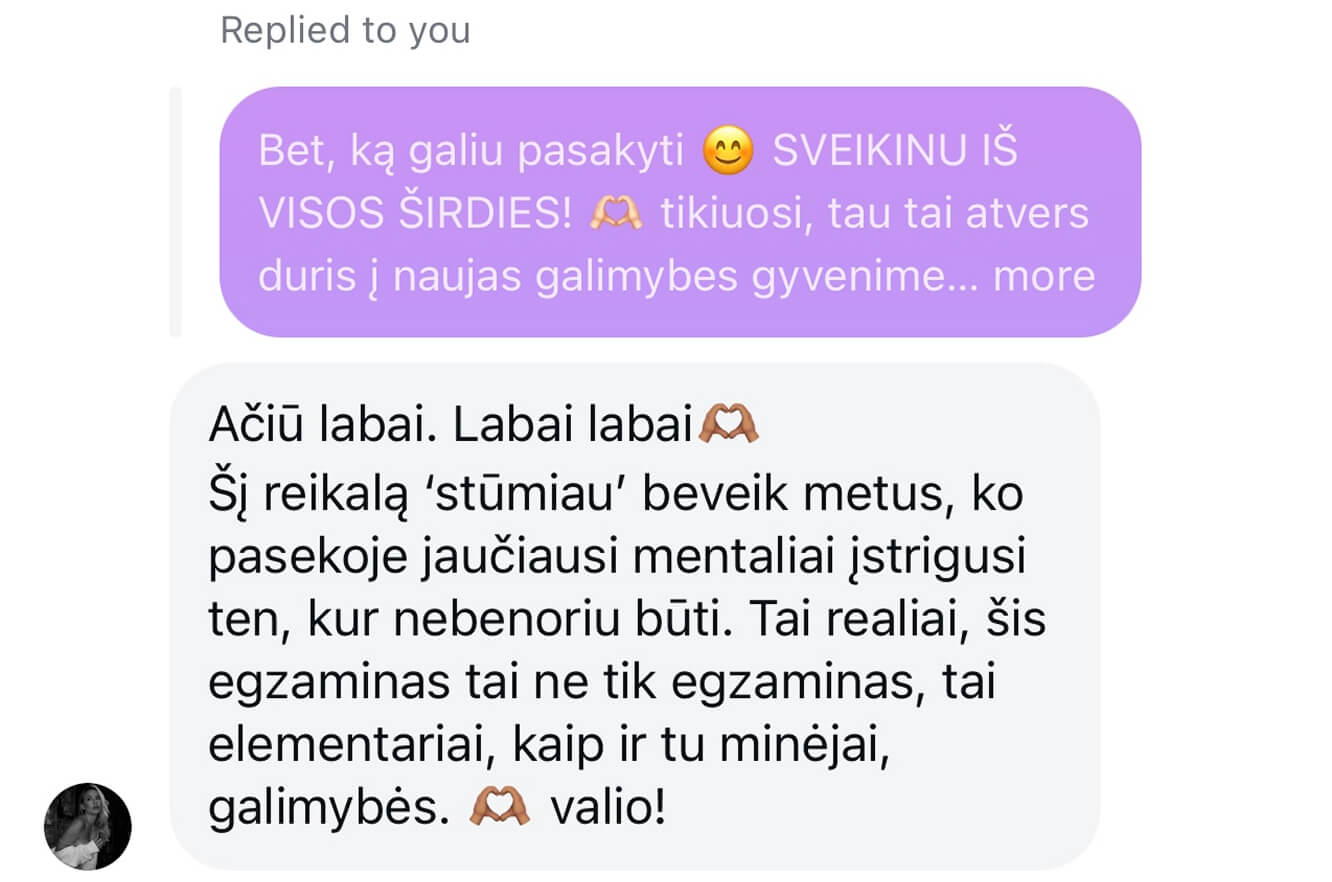
Task: Tap heart hands emoji after 'ŠIRDIES!'
Action: [619, 214]
